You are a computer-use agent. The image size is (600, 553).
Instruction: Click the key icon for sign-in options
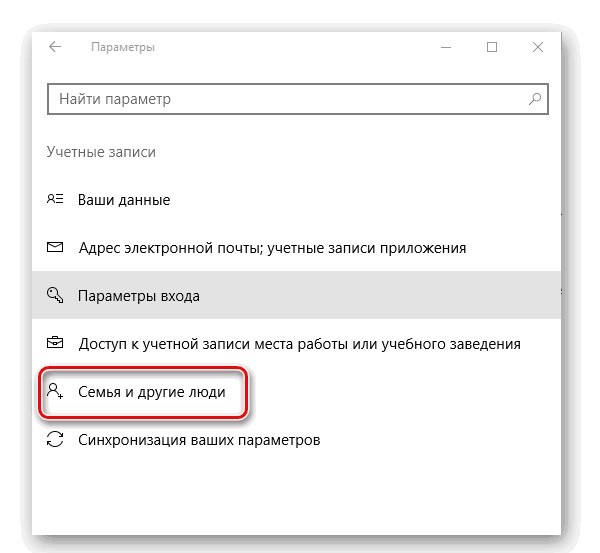point(55,296)
